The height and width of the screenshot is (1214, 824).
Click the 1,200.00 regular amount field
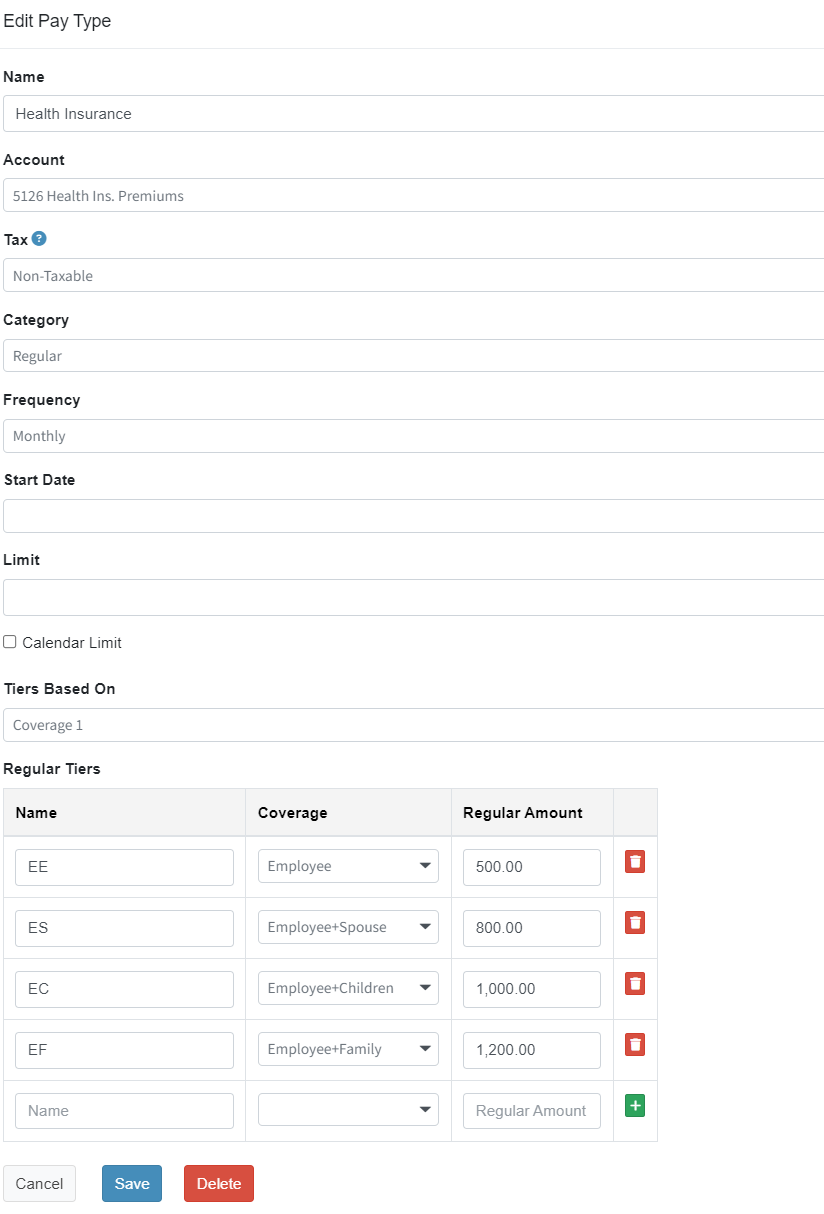coord(532,1050)
